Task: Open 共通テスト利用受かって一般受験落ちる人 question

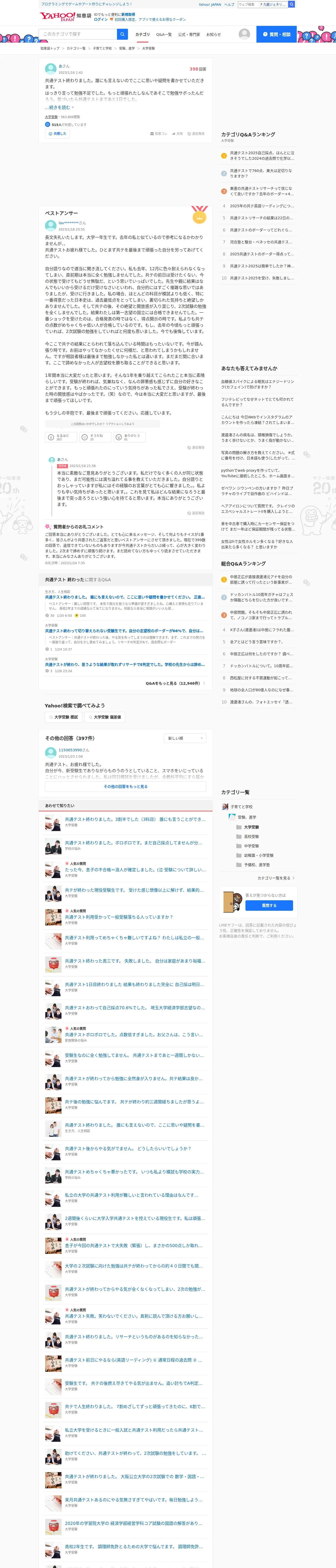Action: pyautogui.click(x=119, y=917)
